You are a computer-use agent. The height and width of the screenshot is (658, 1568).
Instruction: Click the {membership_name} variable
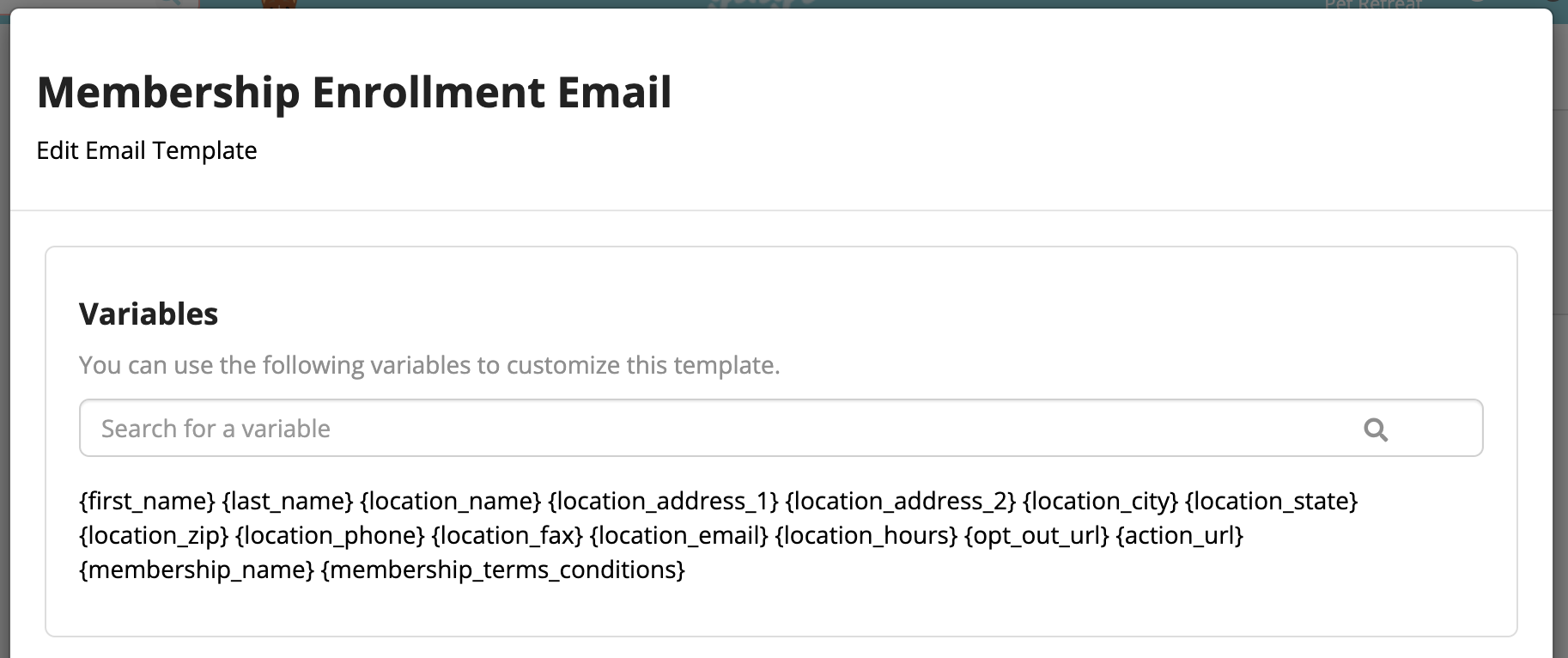(197, 570)
